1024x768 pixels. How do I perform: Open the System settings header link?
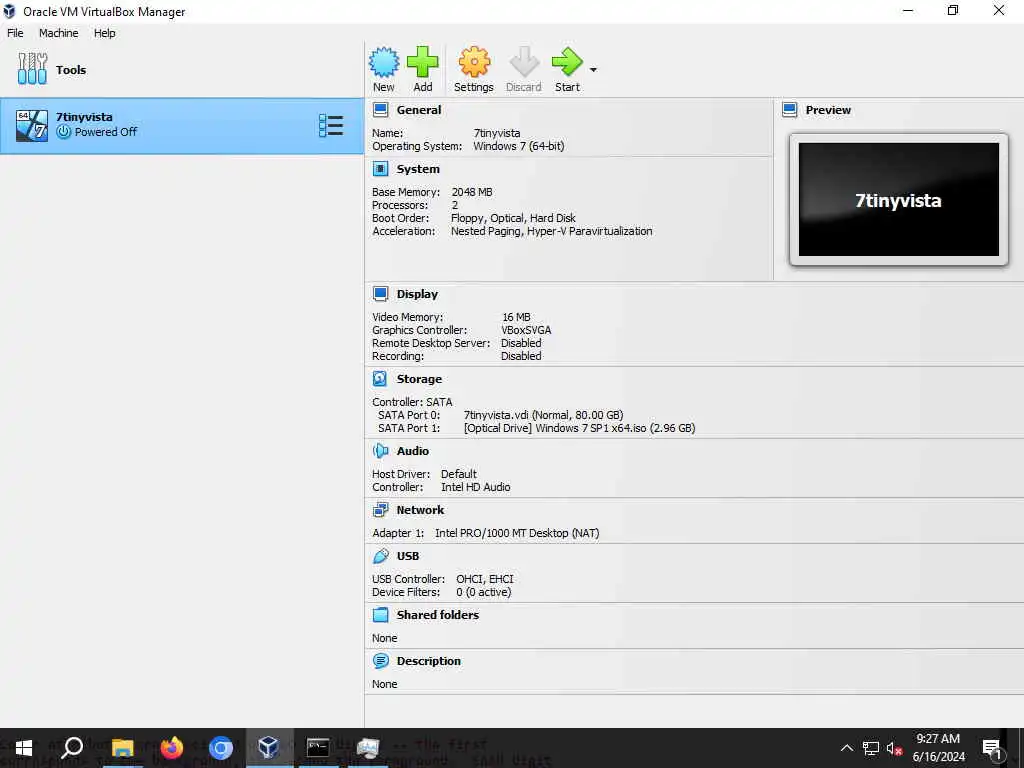(418, 169)
